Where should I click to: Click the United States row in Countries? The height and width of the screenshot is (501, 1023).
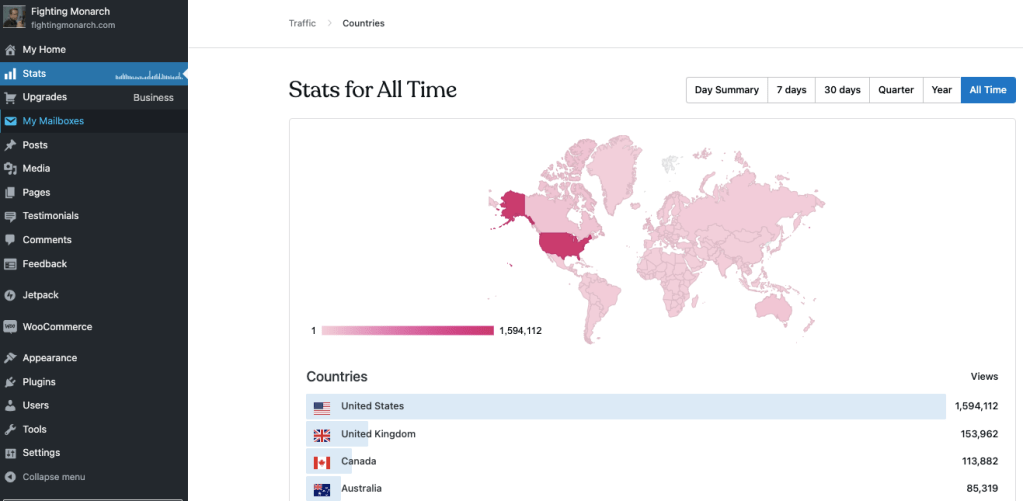(x=625, y=406)
